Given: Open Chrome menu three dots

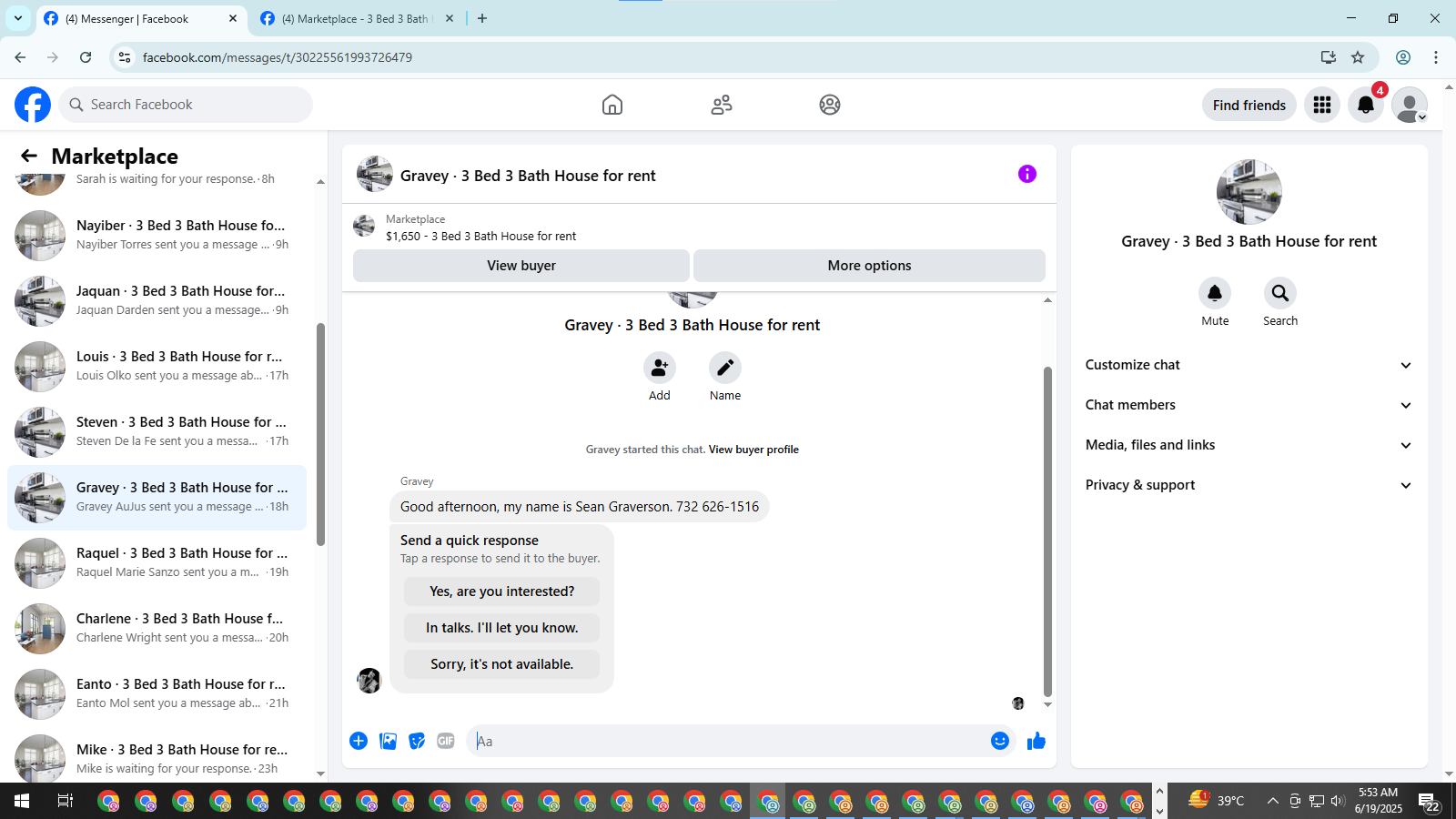Looking at the screenshot, I should tap(1436, 57).
